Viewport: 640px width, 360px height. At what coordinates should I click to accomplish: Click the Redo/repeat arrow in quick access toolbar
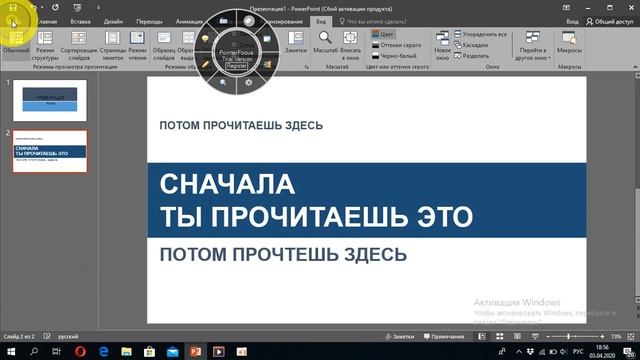tap(55, 7)
